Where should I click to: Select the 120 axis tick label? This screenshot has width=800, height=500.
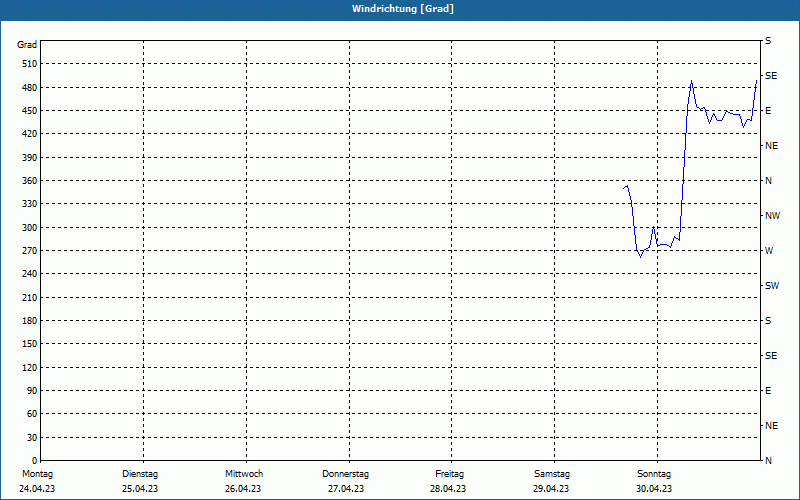(x=30, y=367)
